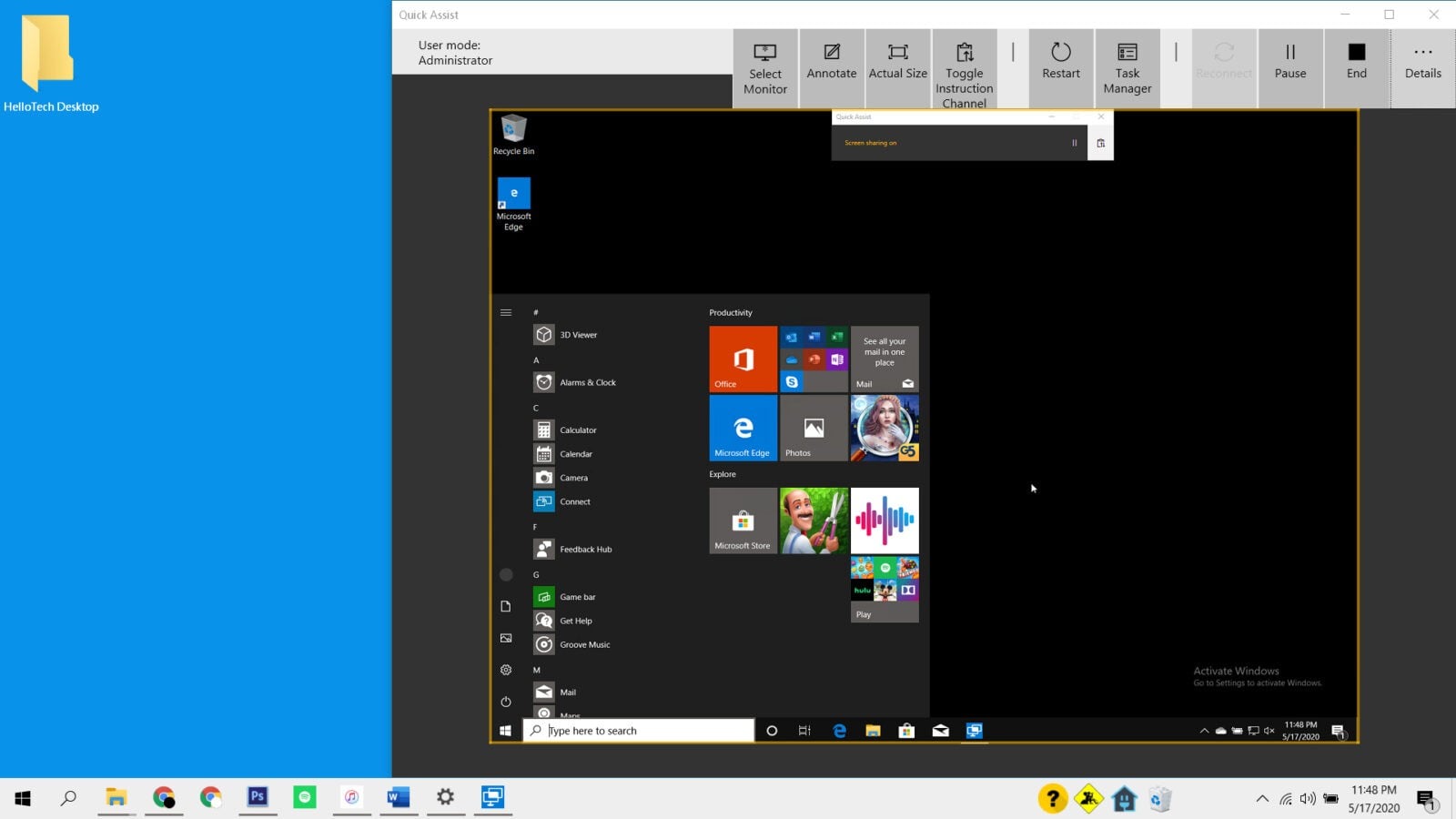Viewport: 1456px width, 819px height.
Task: Launch Microsoft Store from the Explore tiles
Action: pos(743,521)
